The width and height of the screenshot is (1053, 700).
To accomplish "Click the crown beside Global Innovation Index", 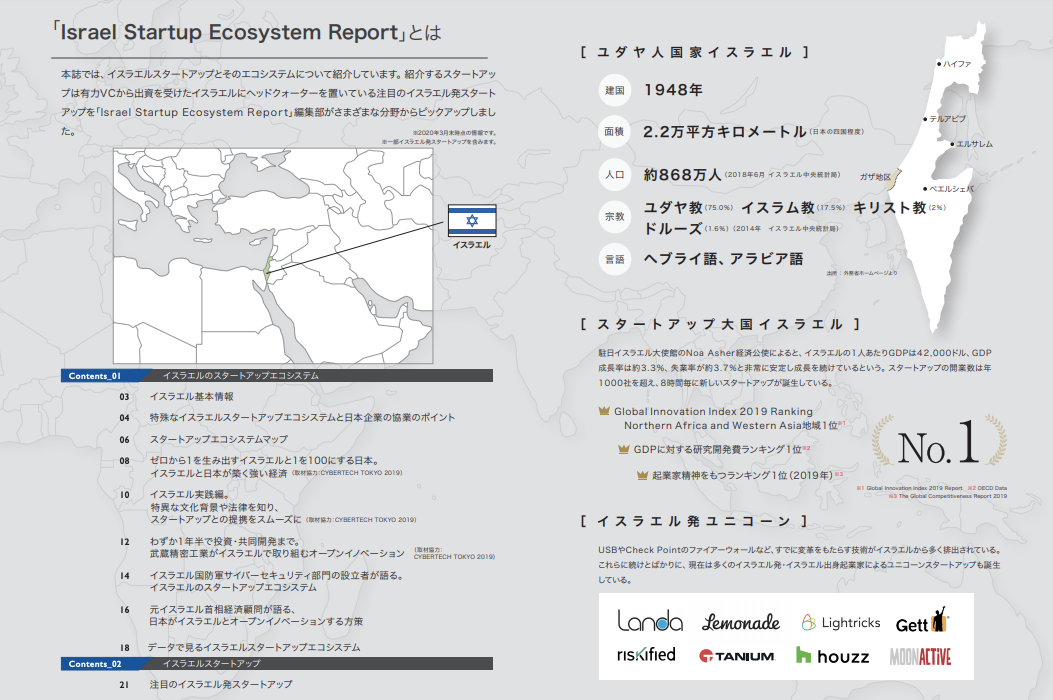I will (x=604, y=411).
